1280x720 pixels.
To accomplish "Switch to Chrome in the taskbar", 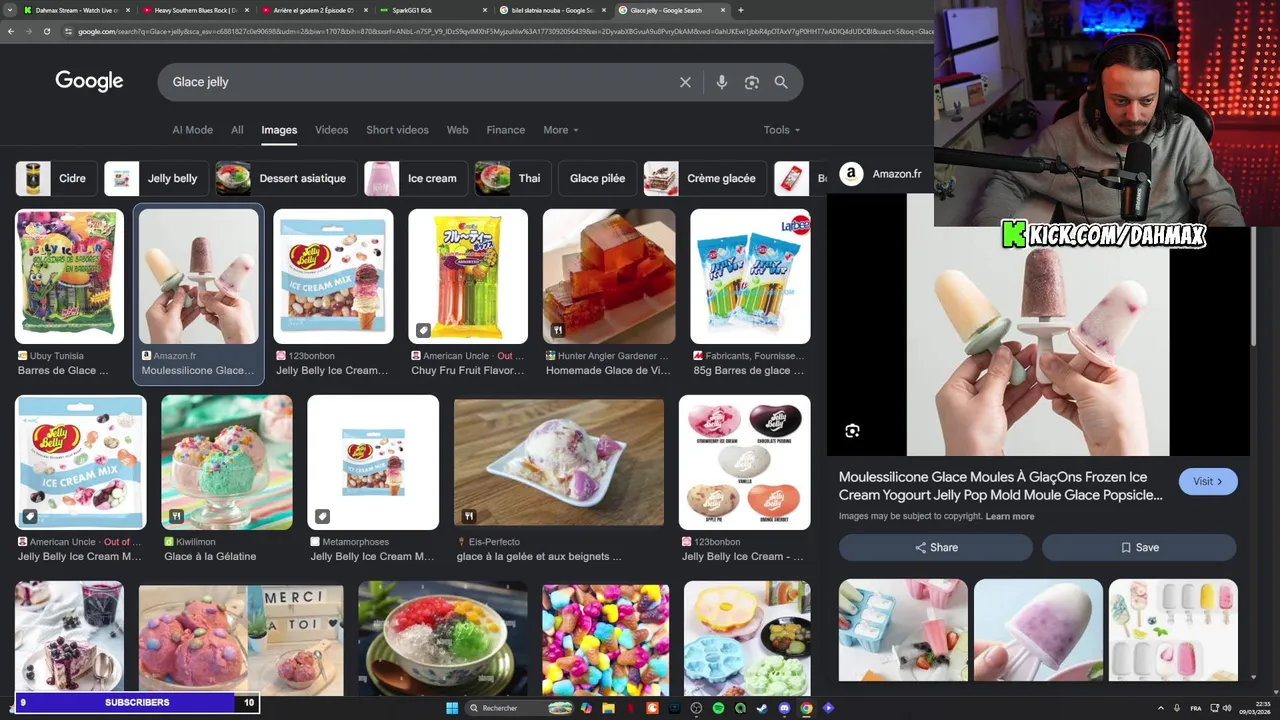I will (806, 708).
